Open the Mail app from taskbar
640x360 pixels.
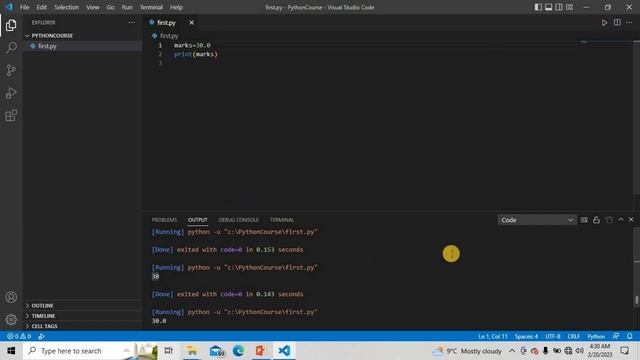[216, 351]
